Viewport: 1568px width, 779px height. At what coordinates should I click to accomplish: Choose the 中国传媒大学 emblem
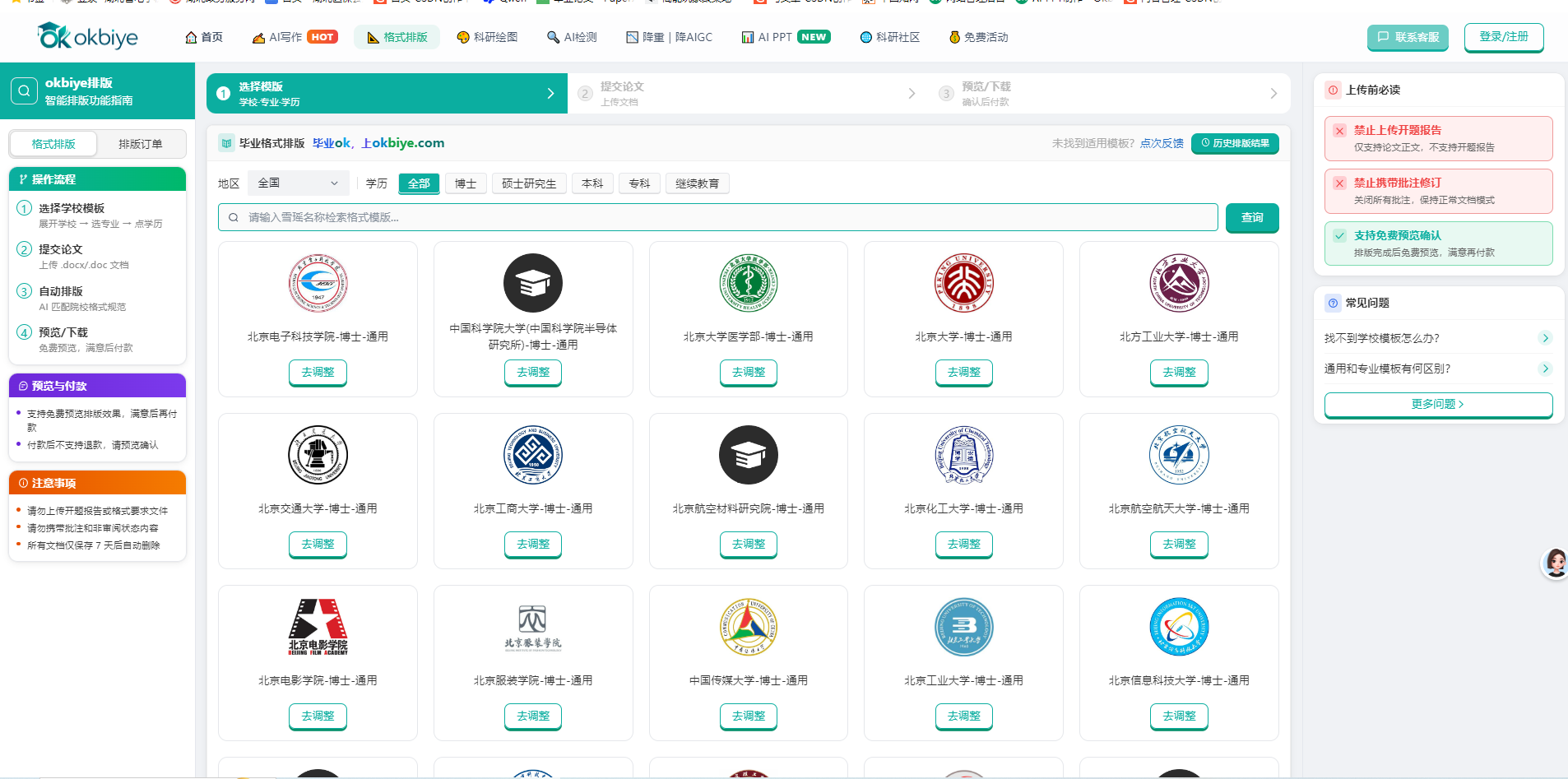pos(749,627)
